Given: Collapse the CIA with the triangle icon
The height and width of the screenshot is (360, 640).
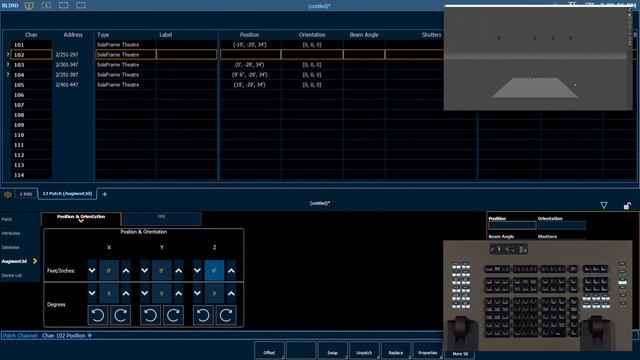Looking at the screenshot, I should click(604, 205).
